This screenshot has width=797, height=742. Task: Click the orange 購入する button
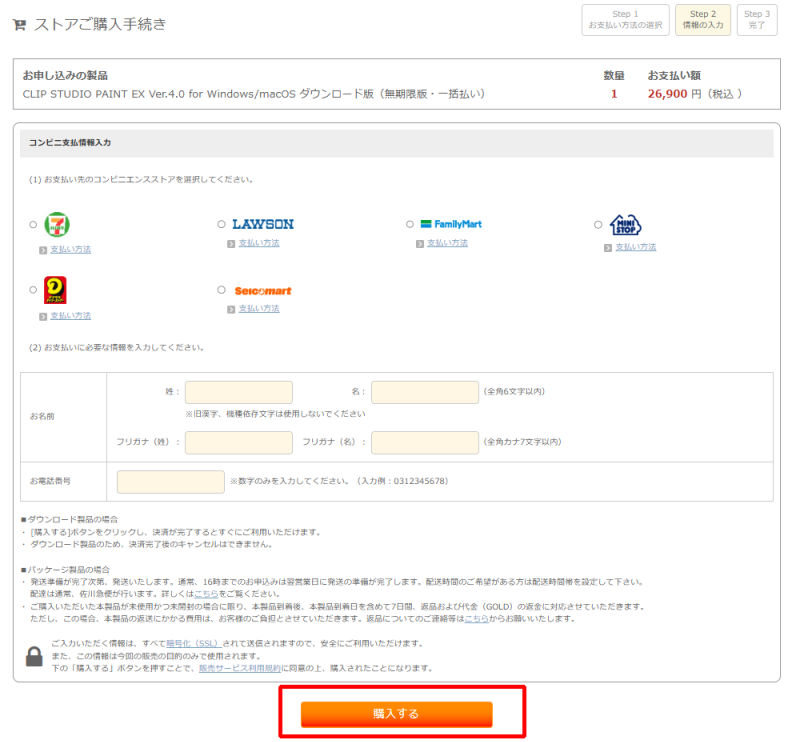pos(396,714)
